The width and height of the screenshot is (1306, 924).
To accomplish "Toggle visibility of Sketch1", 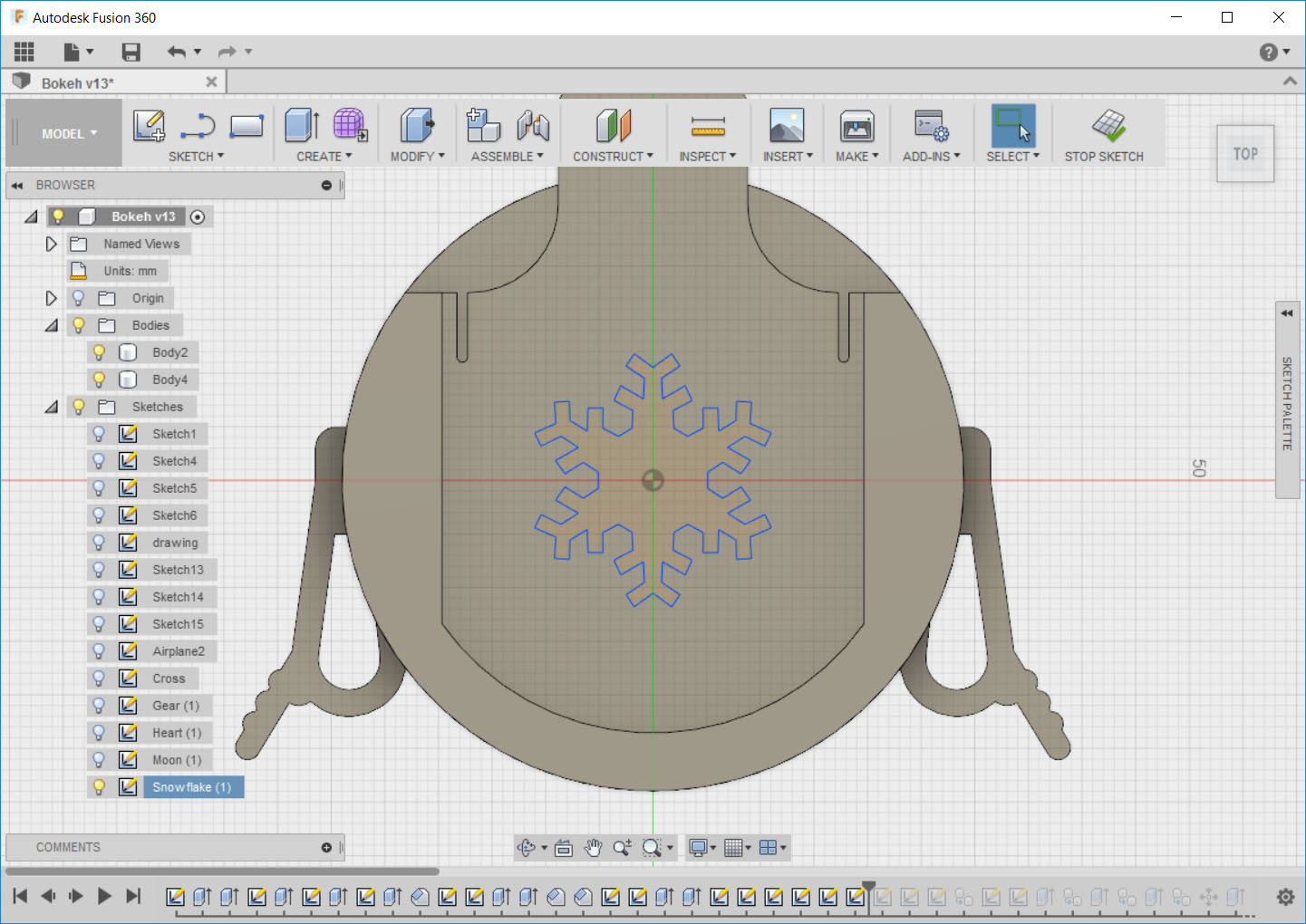I will click(x=100, y=434).
